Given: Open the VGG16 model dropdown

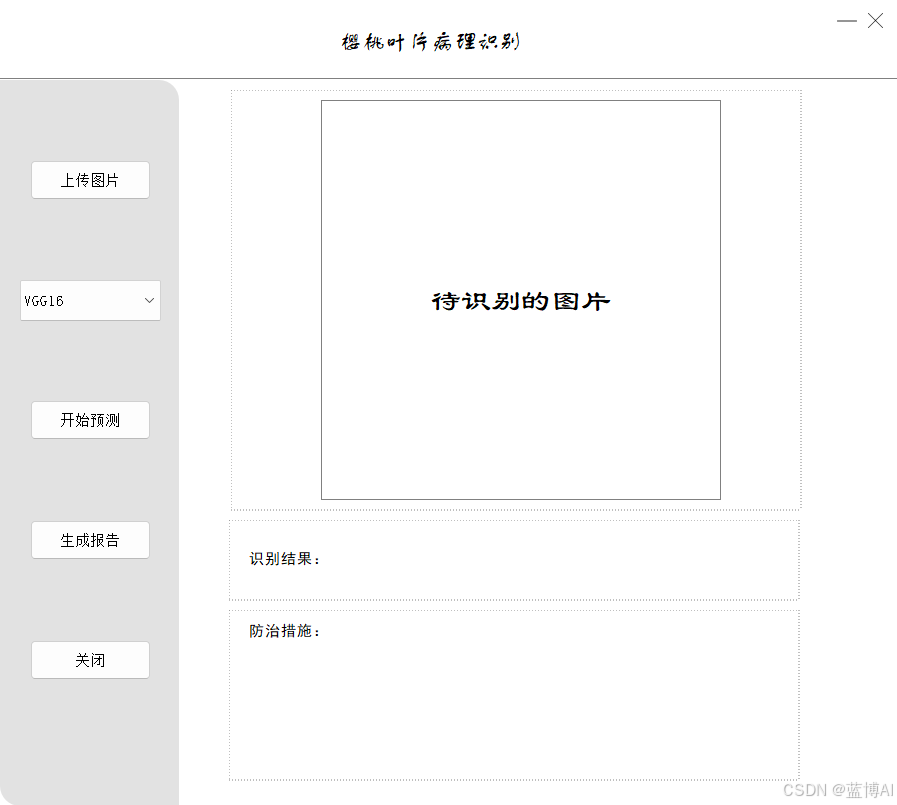Looking at the screenshot, I should click(90, 300).
